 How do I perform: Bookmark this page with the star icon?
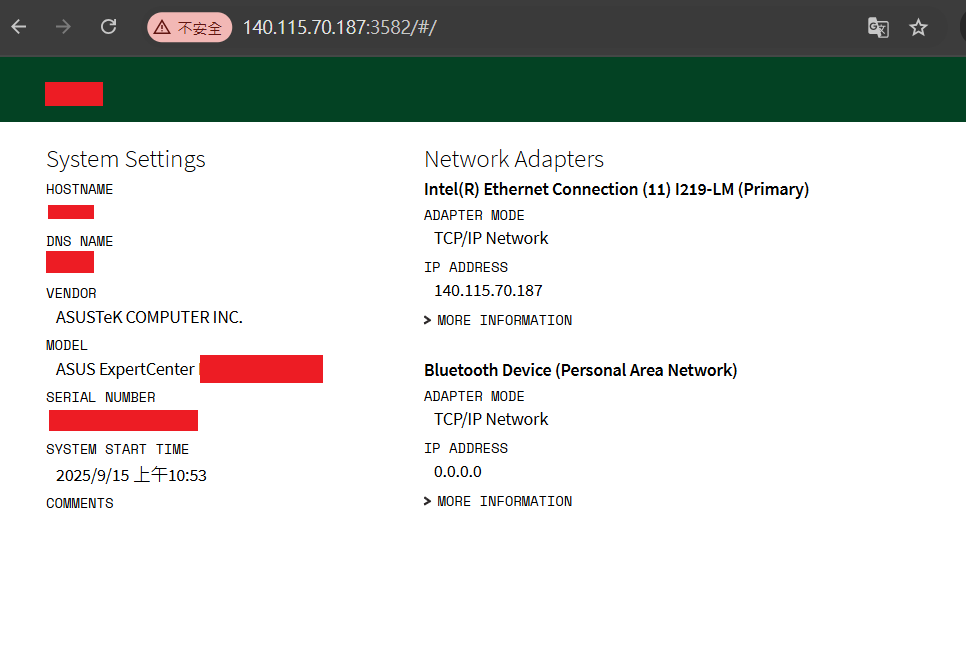[x=918, y=27]
